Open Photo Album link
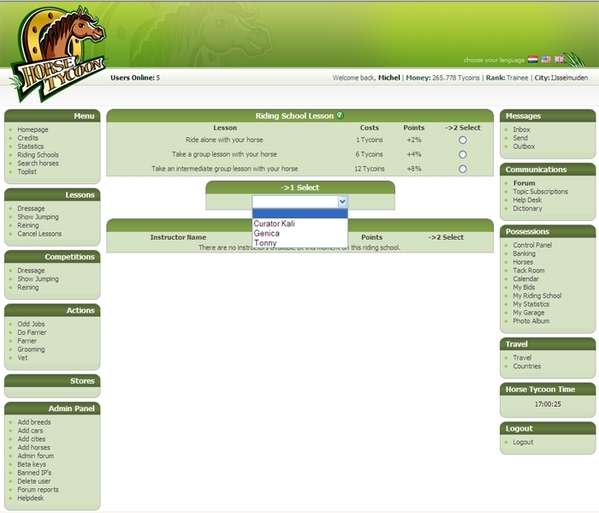This screenshot has height=513, width=599. [x=531, y=321]
